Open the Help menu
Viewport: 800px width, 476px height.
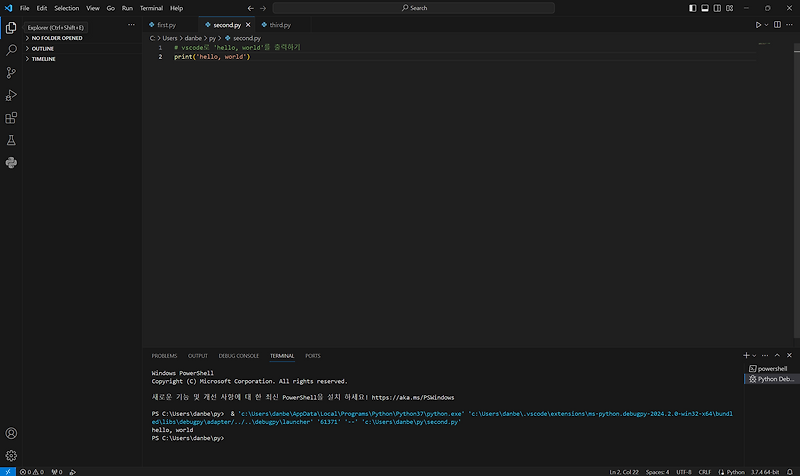pos(177,8)
